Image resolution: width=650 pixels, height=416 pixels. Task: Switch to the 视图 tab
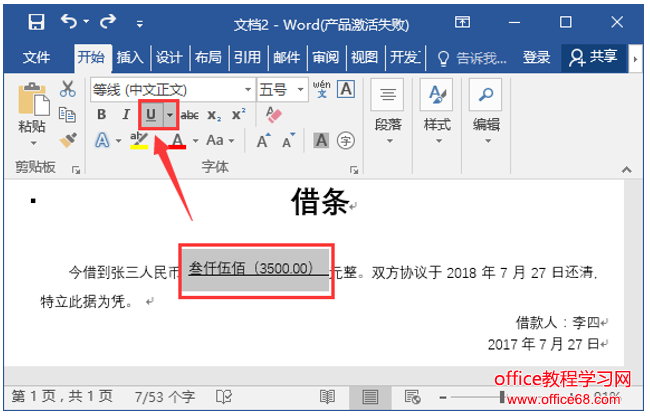(x=364, y=57)
